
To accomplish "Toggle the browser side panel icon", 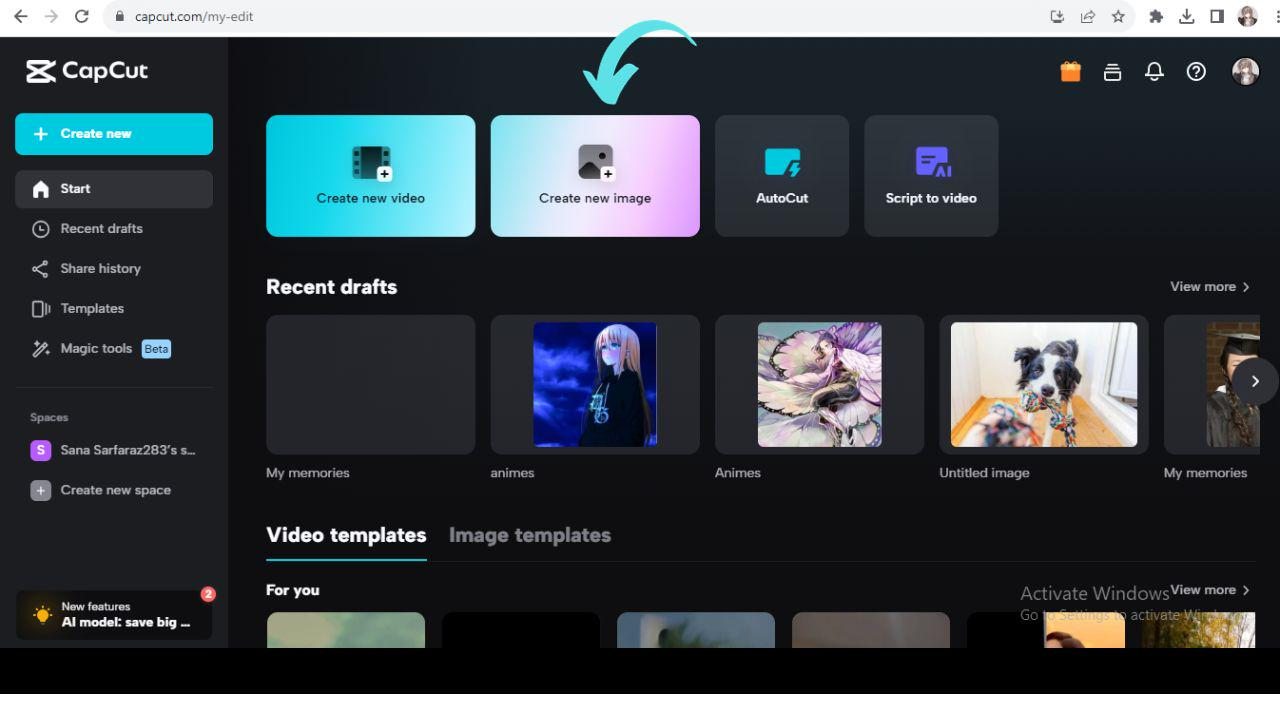I will (1217, 16).
